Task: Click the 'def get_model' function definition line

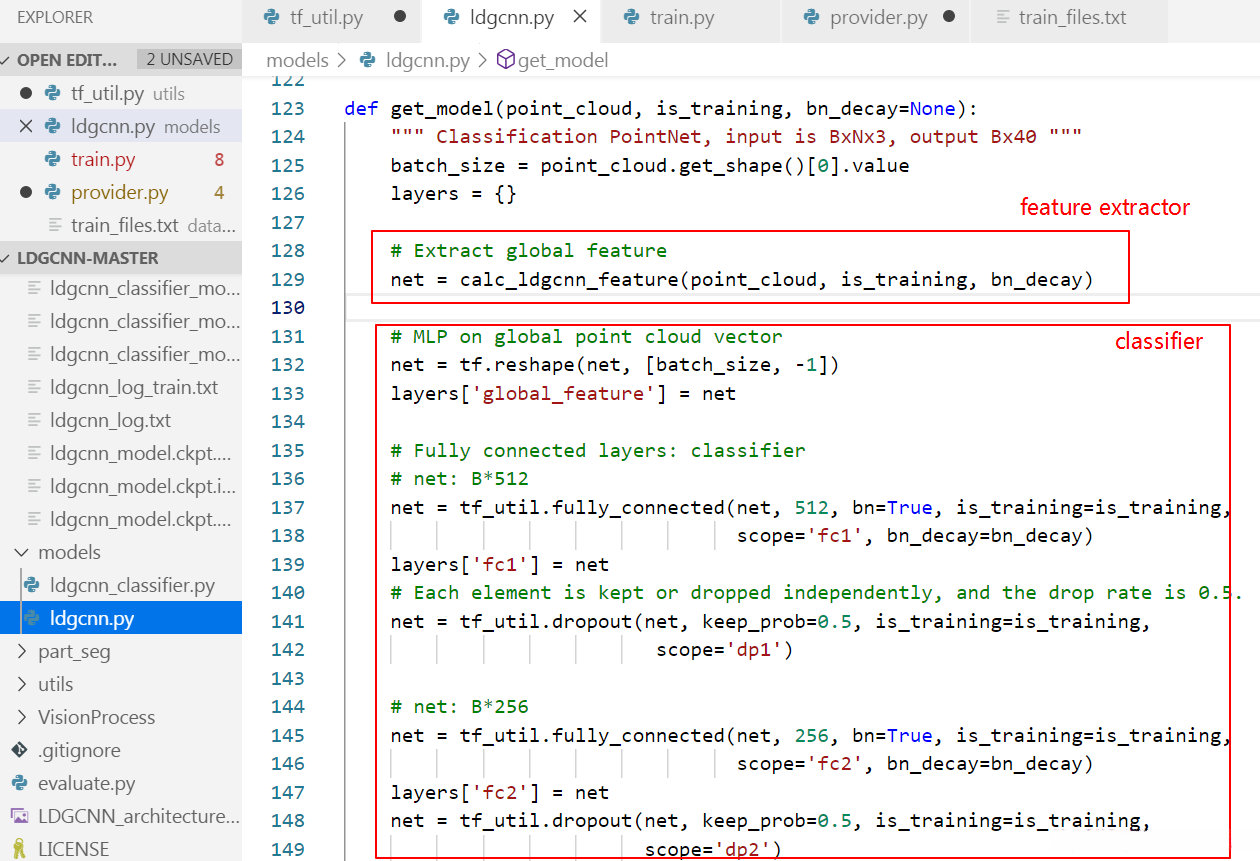Action: [660, 108]
